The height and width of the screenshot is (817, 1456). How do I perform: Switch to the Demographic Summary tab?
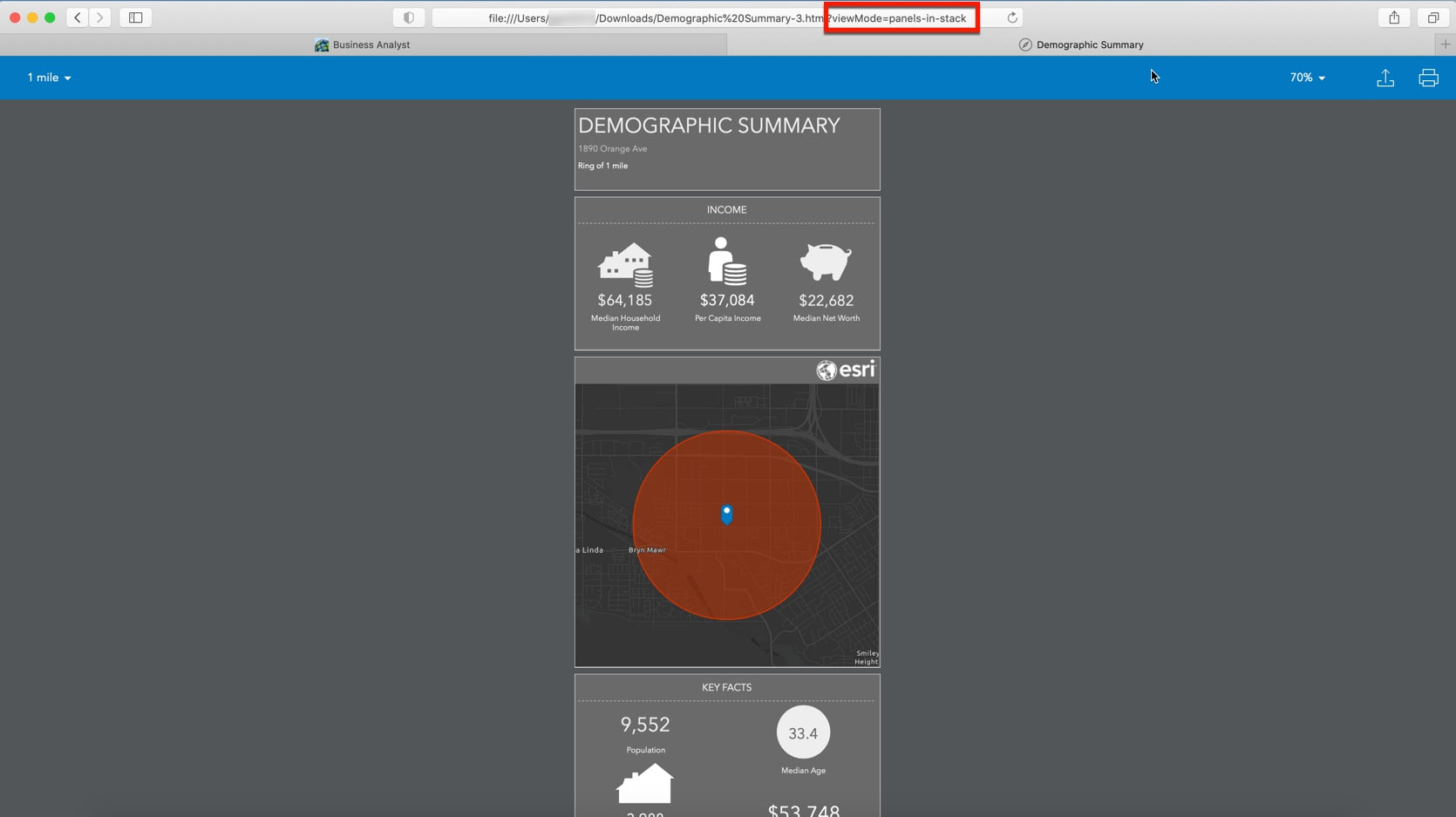coord(1081,44)
